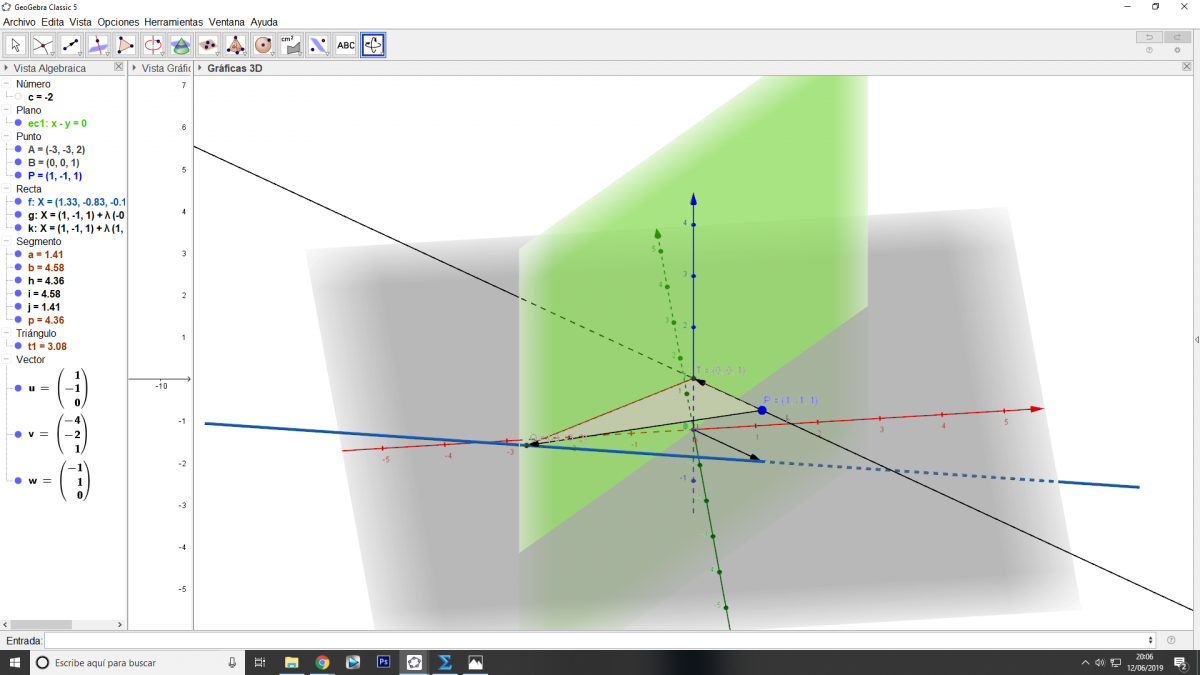This screenshot has width=1200, height=675.
Task: Open Chrome from the Windows taskbar
Action: [322, 662]
